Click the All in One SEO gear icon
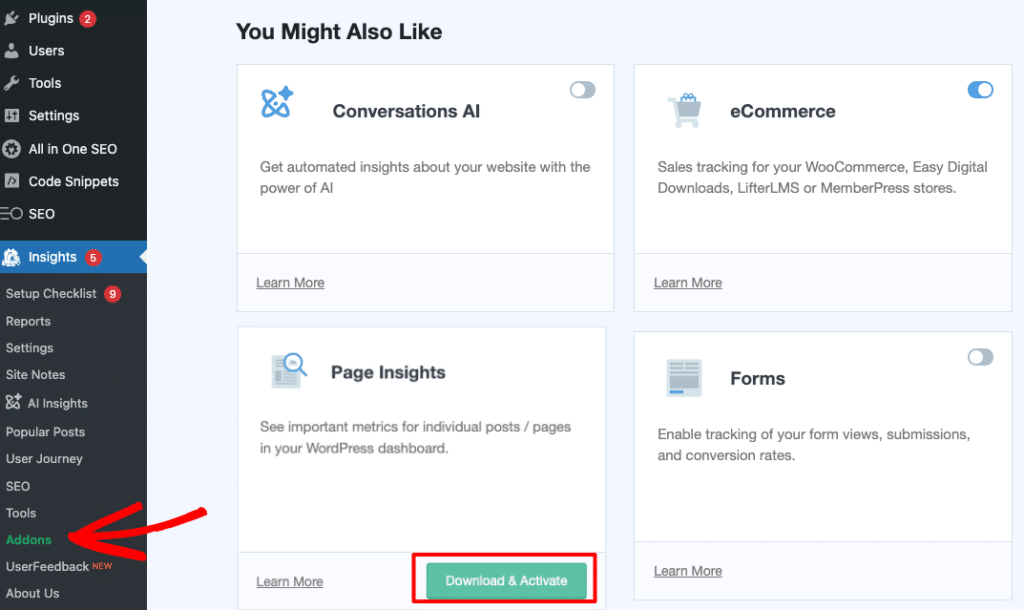Viewport: 1024px width, 610px height. pos(11,149)
